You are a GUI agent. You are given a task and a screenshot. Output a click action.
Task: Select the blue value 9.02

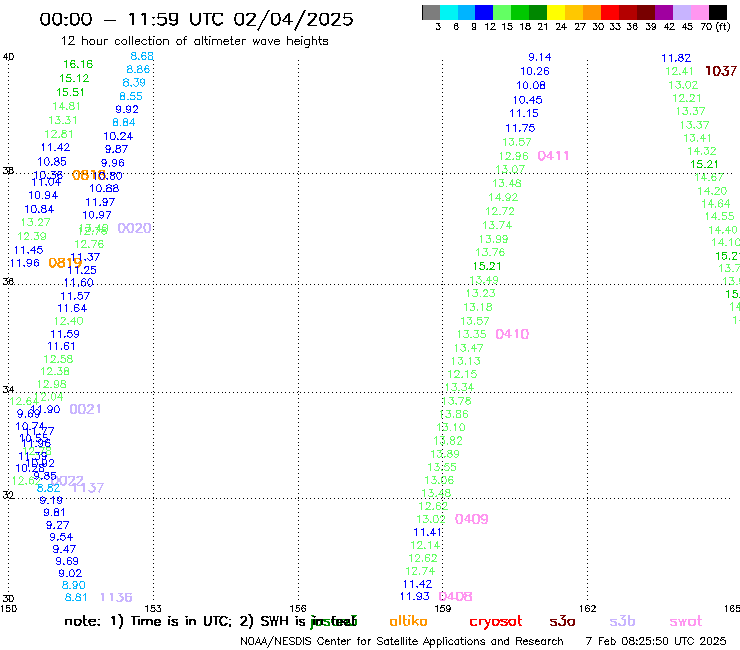click(x=70, y=574)
